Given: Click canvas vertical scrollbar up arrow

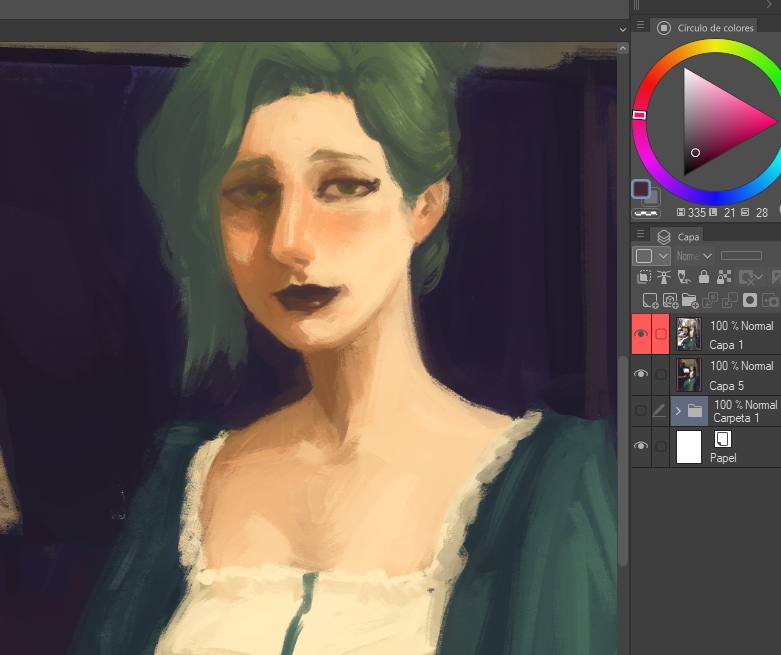Looking at the screenshot, I should [x=623, y=48].
